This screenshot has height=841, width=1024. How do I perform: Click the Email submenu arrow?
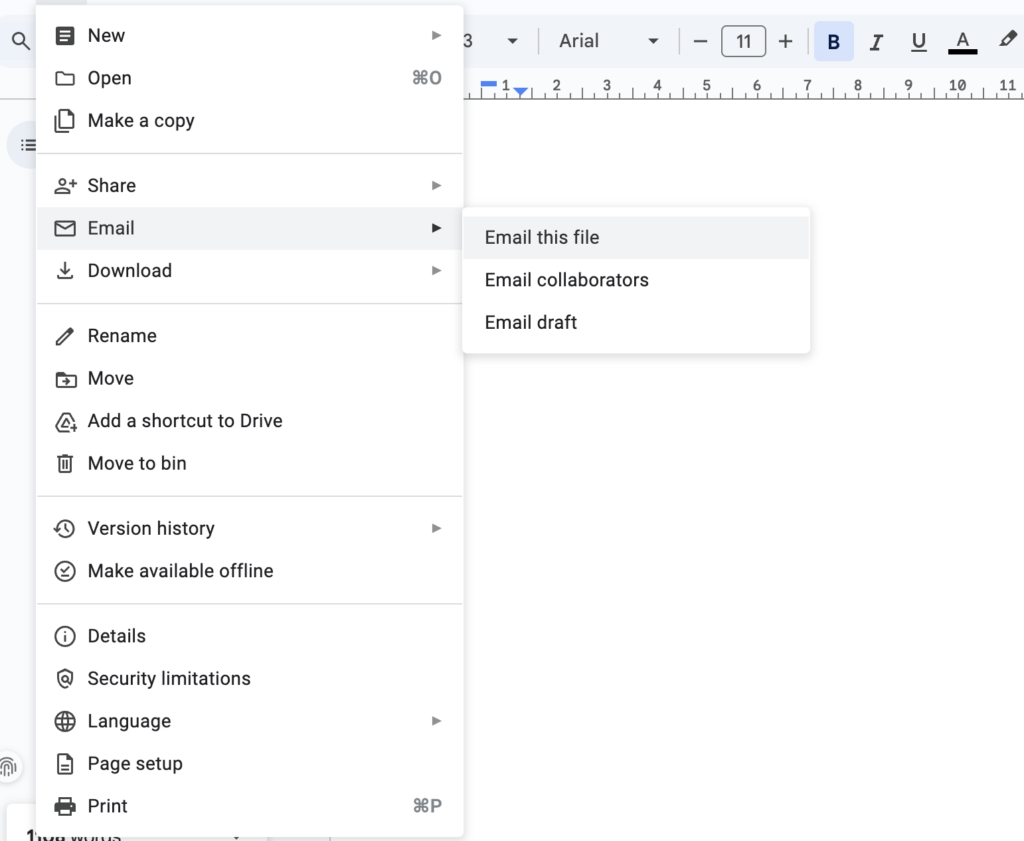(x=436, y=228)
